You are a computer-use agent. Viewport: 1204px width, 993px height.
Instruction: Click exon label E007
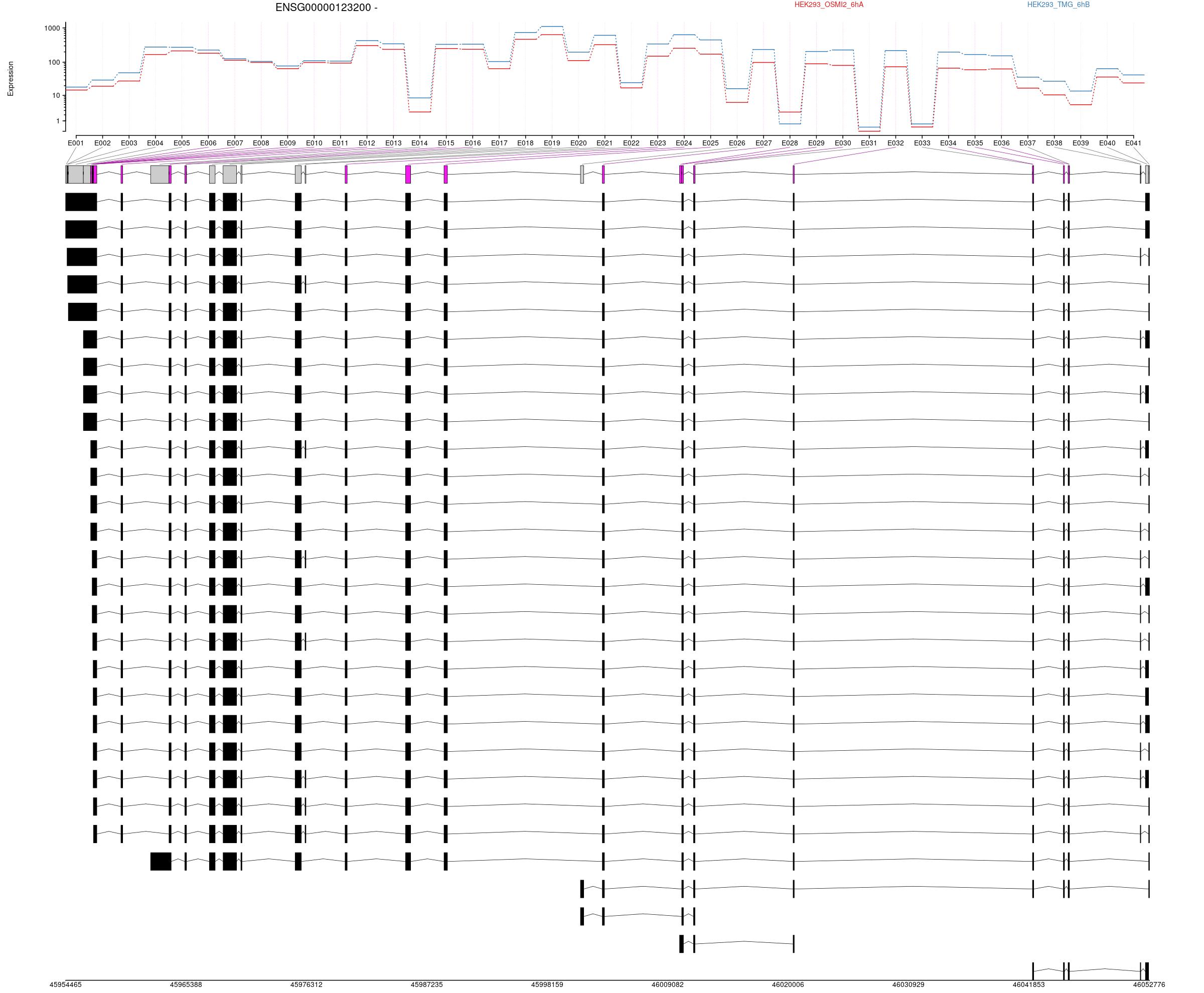click(235, 143)
